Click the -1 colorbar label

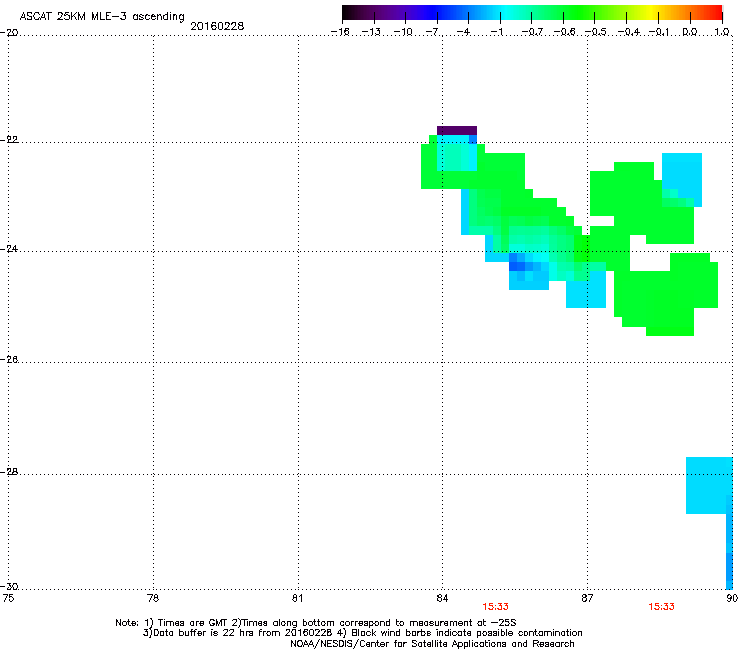[x=496, y=32]
